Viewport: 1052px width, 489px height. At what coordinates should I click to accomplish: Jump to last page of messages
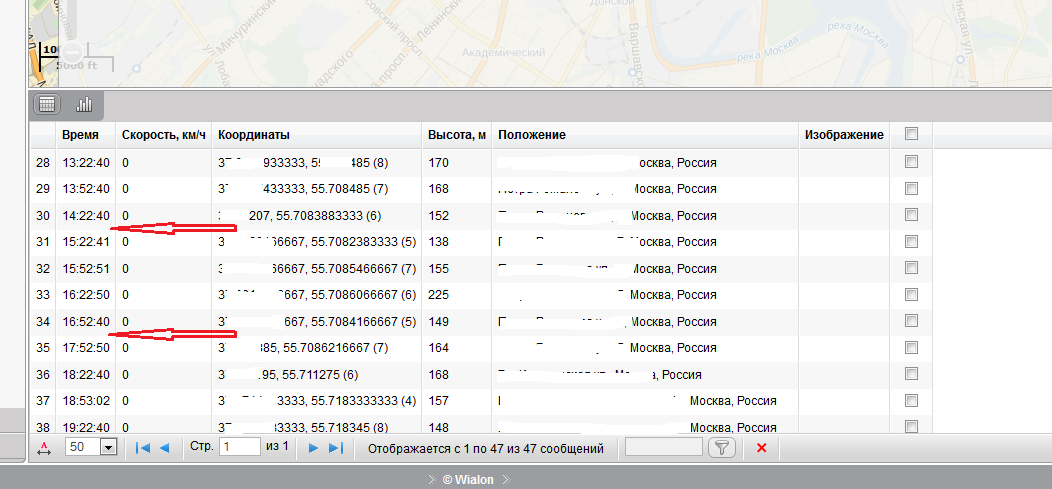click(x=336, y=448)
